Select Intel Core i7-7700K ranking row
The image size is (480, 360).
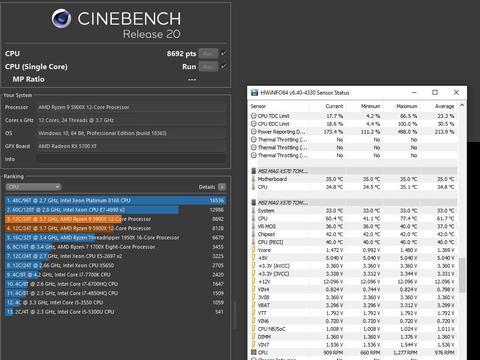pyautogui.click(x=115, y=275)
